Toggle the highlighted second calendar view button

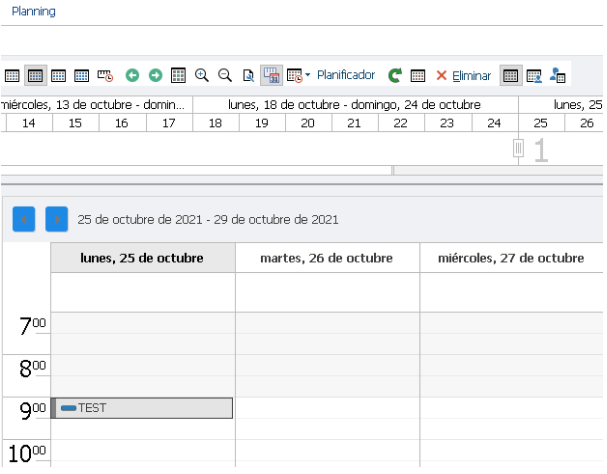[x=35, y=75]
